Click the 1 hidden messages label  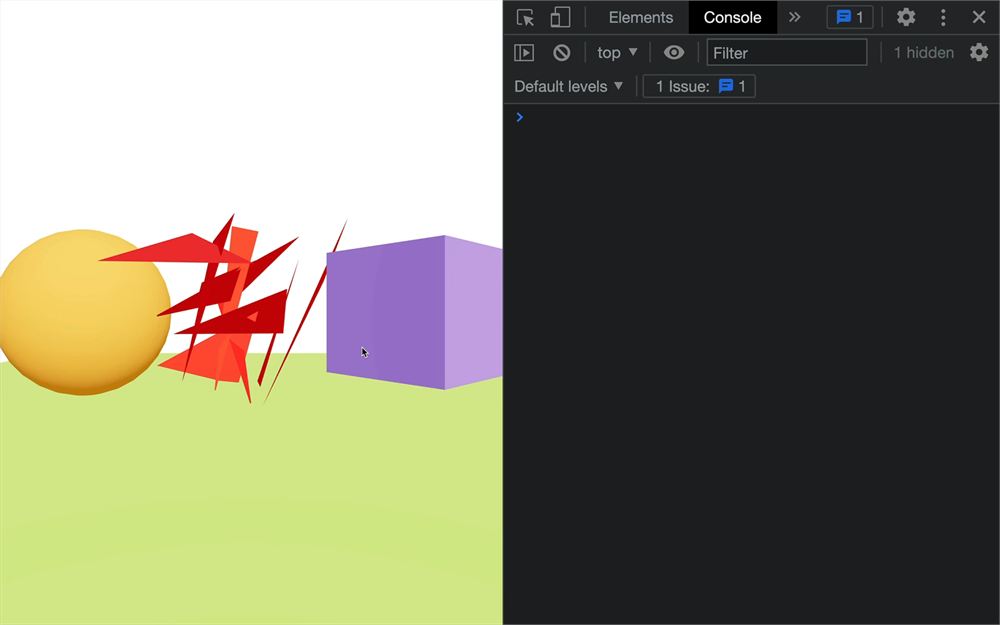pos(923,52)
